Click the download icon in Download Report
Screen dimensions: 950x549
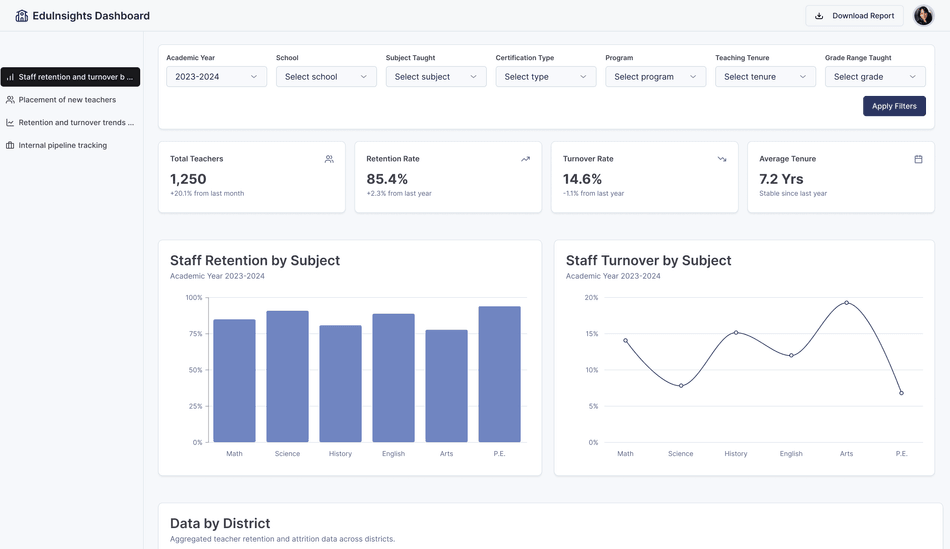coord(819,16)
